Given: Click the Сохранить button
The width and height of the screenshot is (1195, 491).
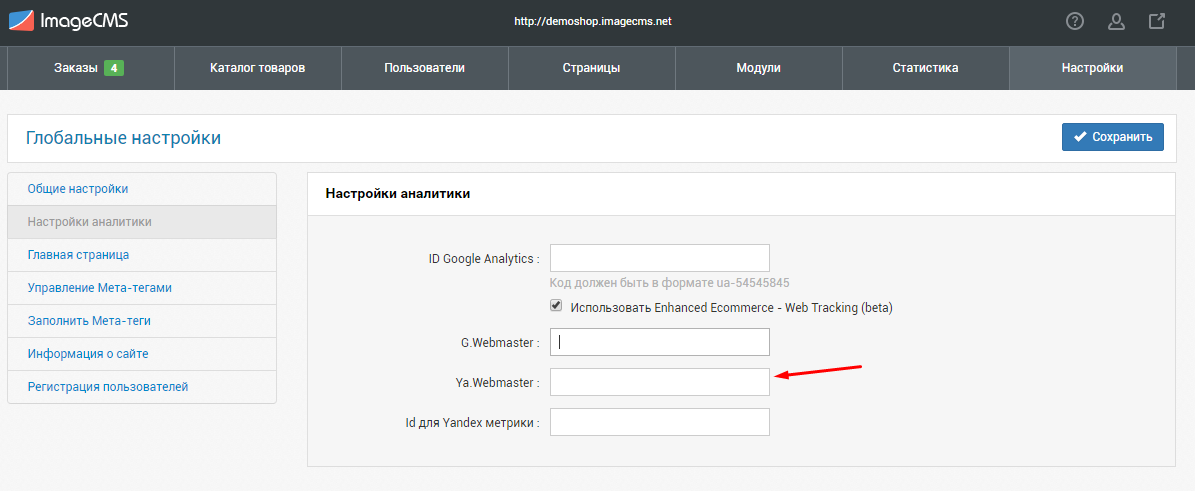Looking at the screenshot, I should [1113, 137].
